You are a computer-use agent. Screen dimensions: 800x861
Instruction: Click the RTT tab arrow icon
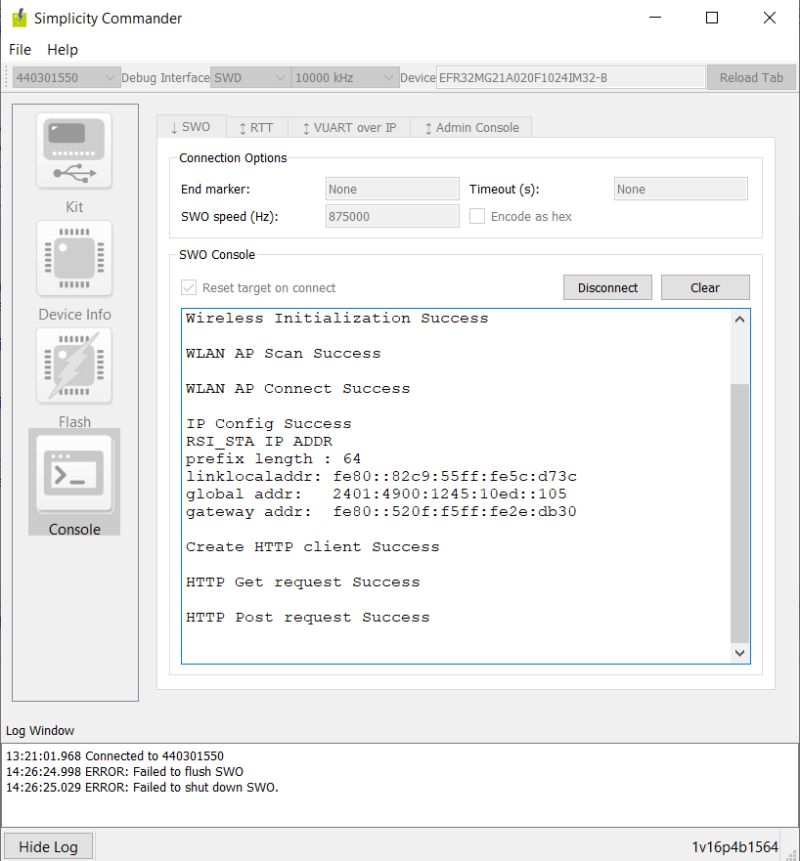click(243, 126)
